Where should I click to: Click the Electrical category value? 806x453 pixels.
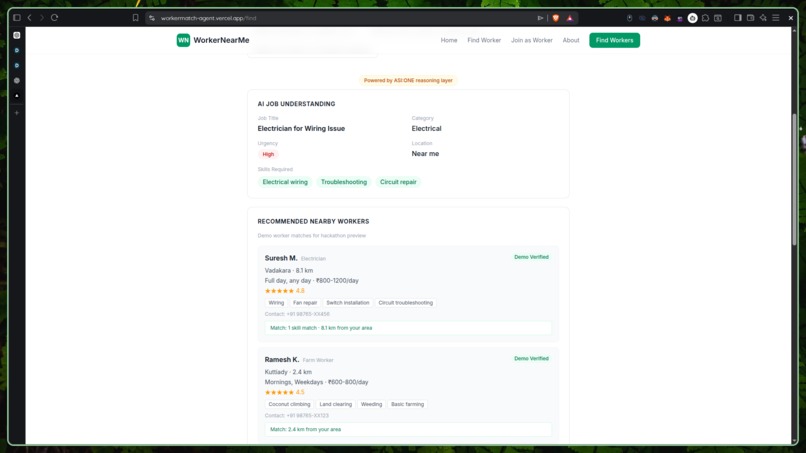pyautogui.click(x=426, y=129)
